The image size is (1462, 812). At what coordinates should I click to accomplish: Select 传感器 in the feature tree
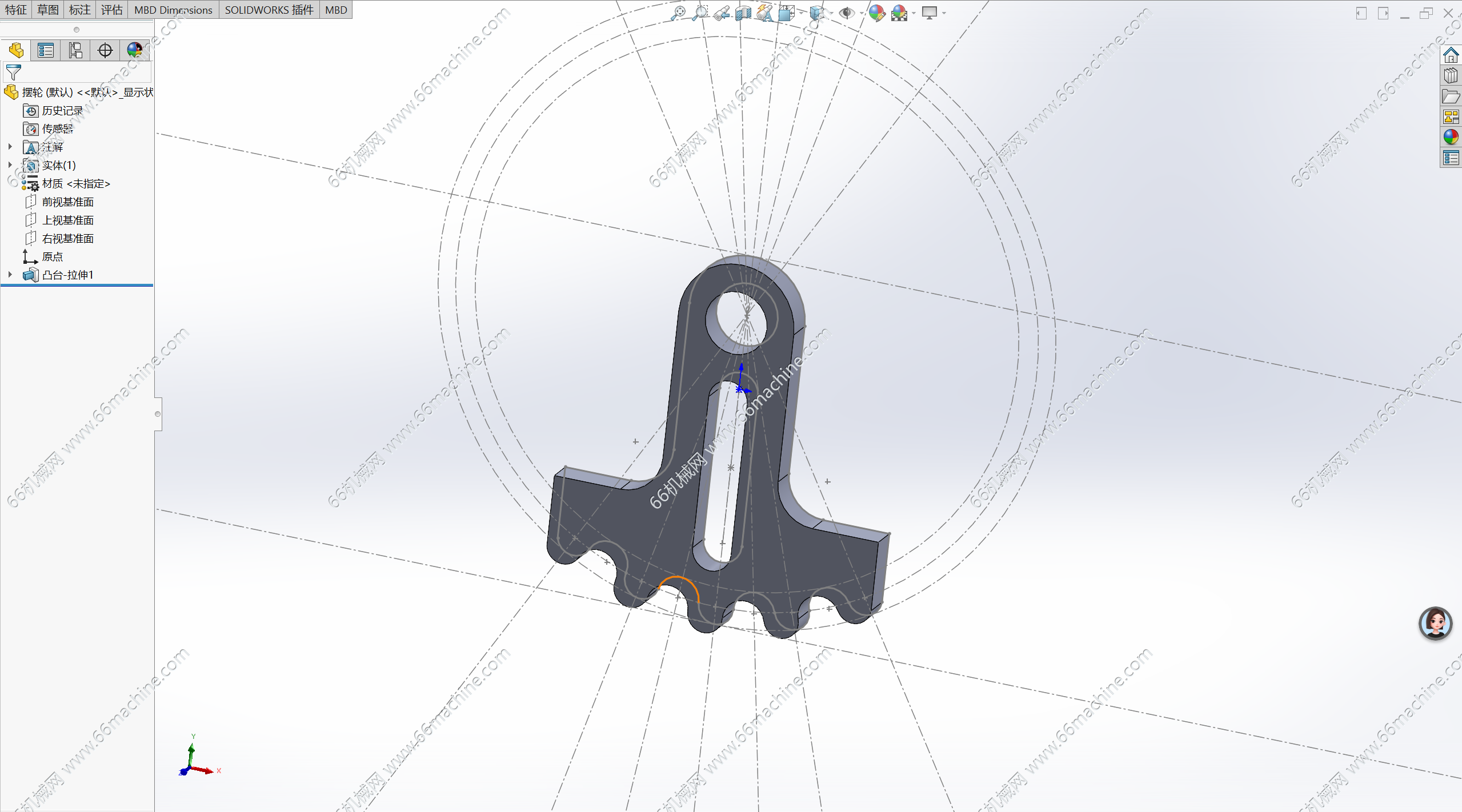[x=49, y=128]
